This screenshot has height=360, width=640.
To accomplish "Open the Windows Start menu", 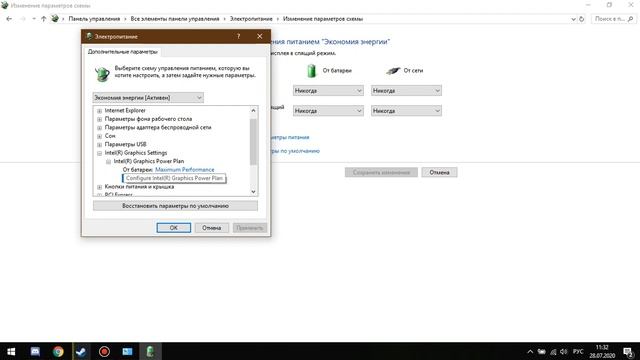I will (x=11, y=351).
